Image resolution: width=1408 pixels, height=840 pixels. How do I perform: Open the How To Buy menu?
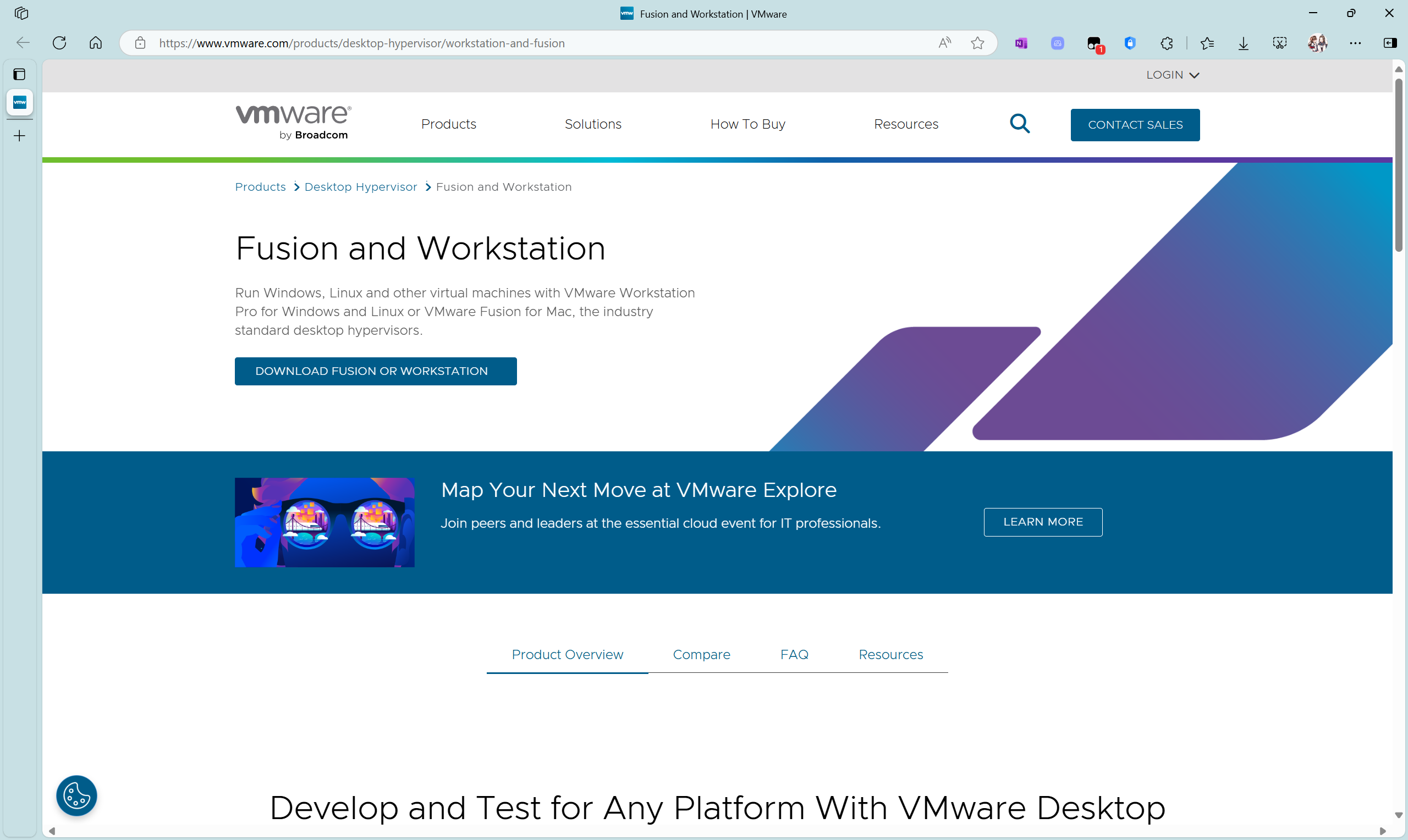click(747, 124)
